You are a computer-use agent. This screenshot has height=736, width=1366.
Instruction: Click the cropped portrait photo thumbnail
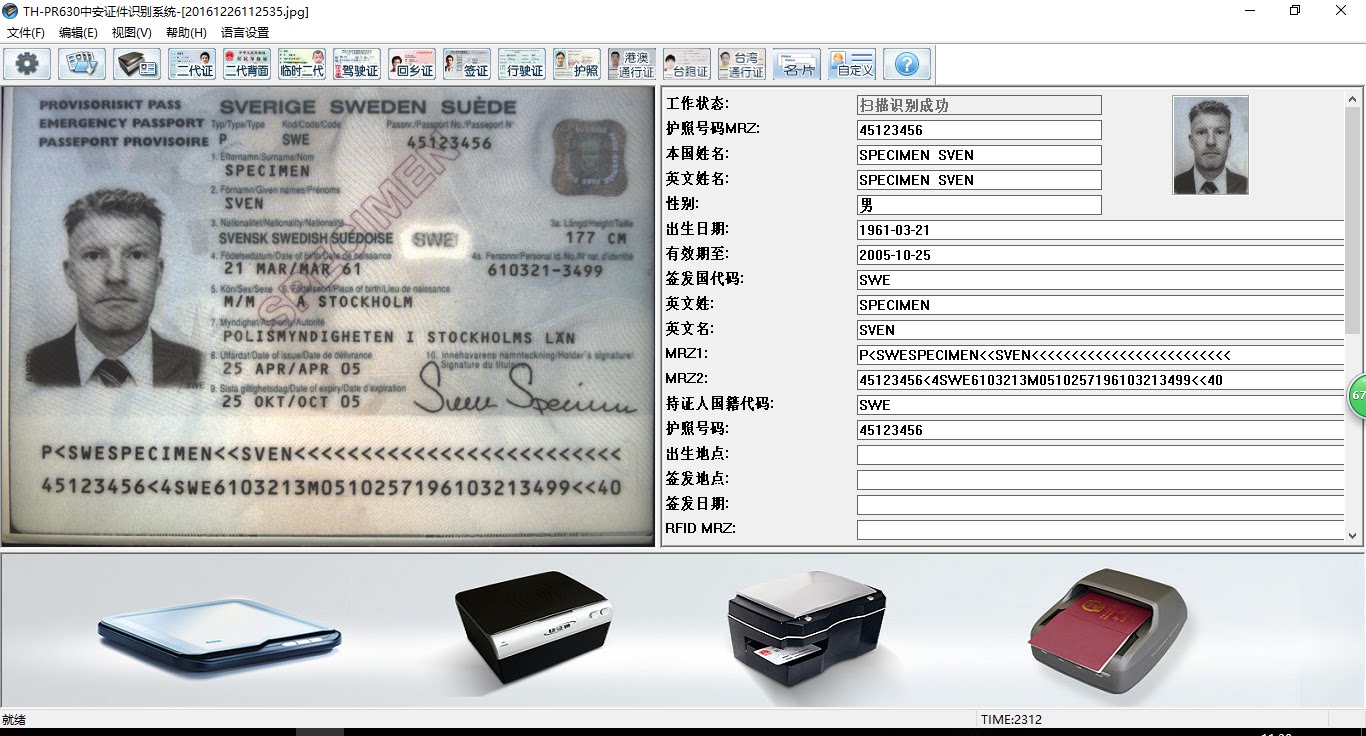1210,145
